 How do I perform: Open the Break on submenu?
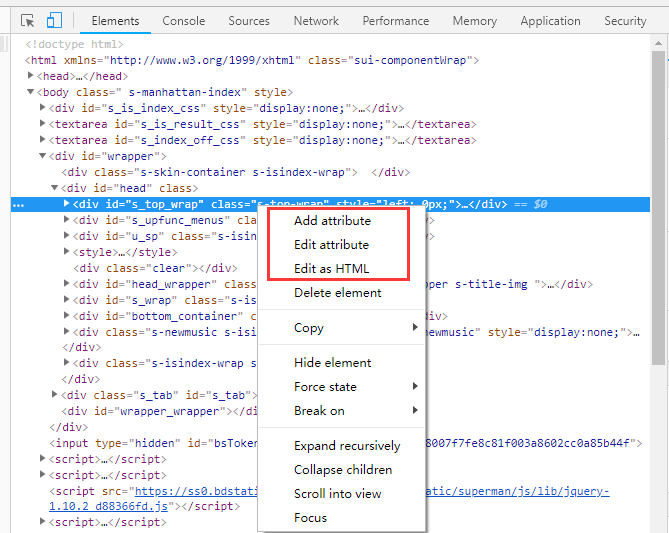pos(342,411)
